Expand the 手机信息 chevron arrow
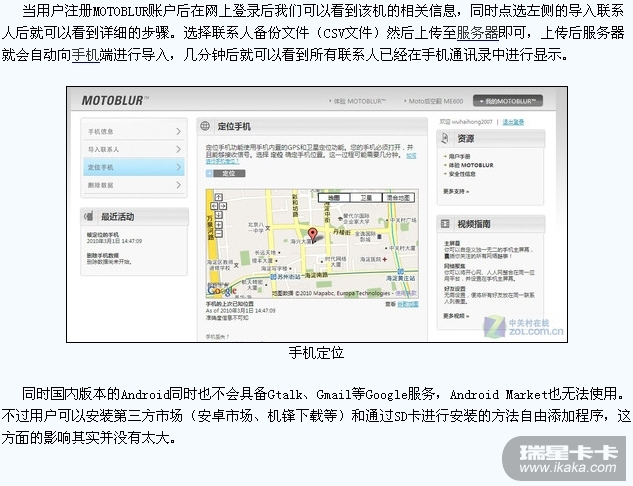 [178, 132]
